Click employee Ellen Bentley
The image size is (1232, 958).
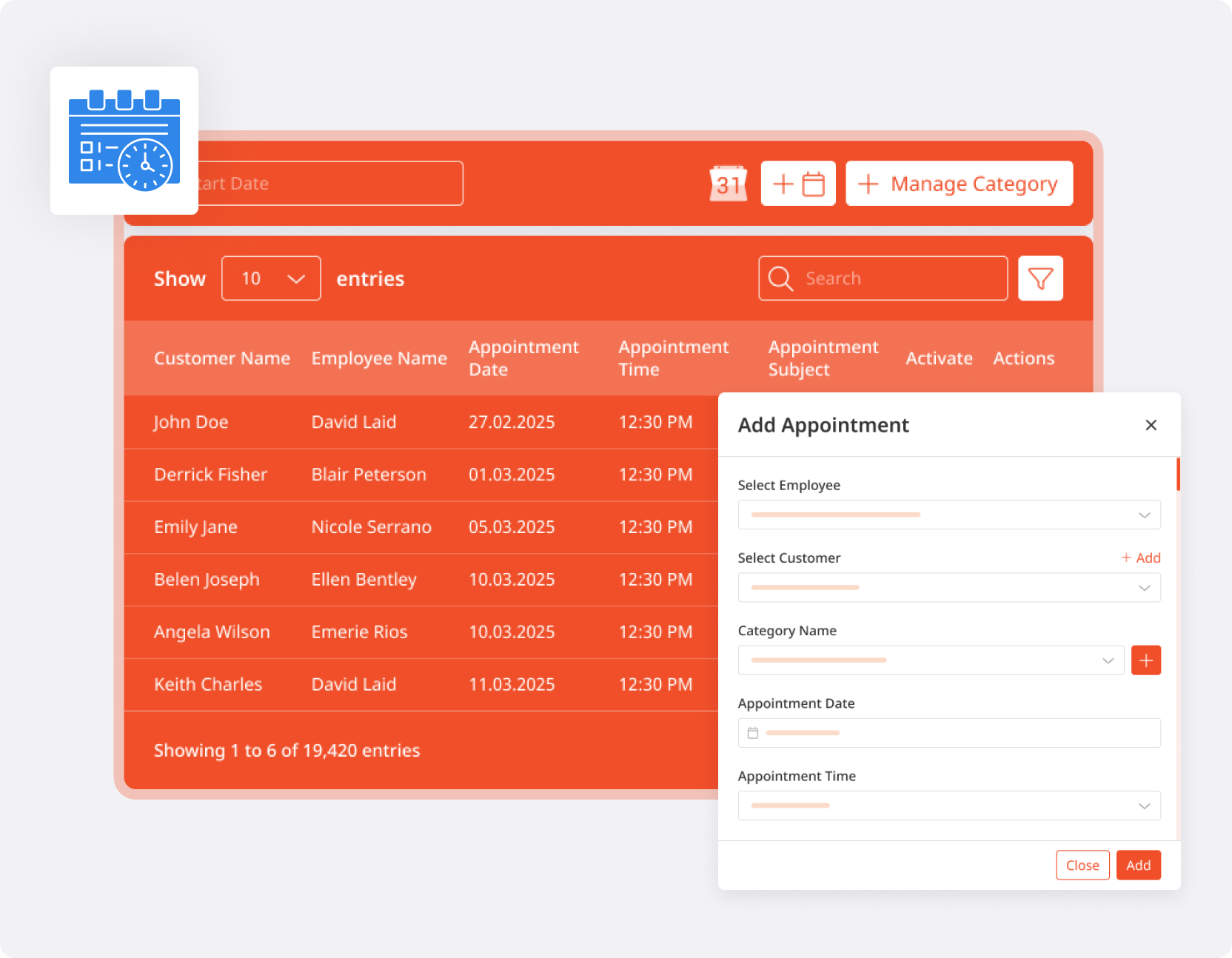tap(364, 580)
